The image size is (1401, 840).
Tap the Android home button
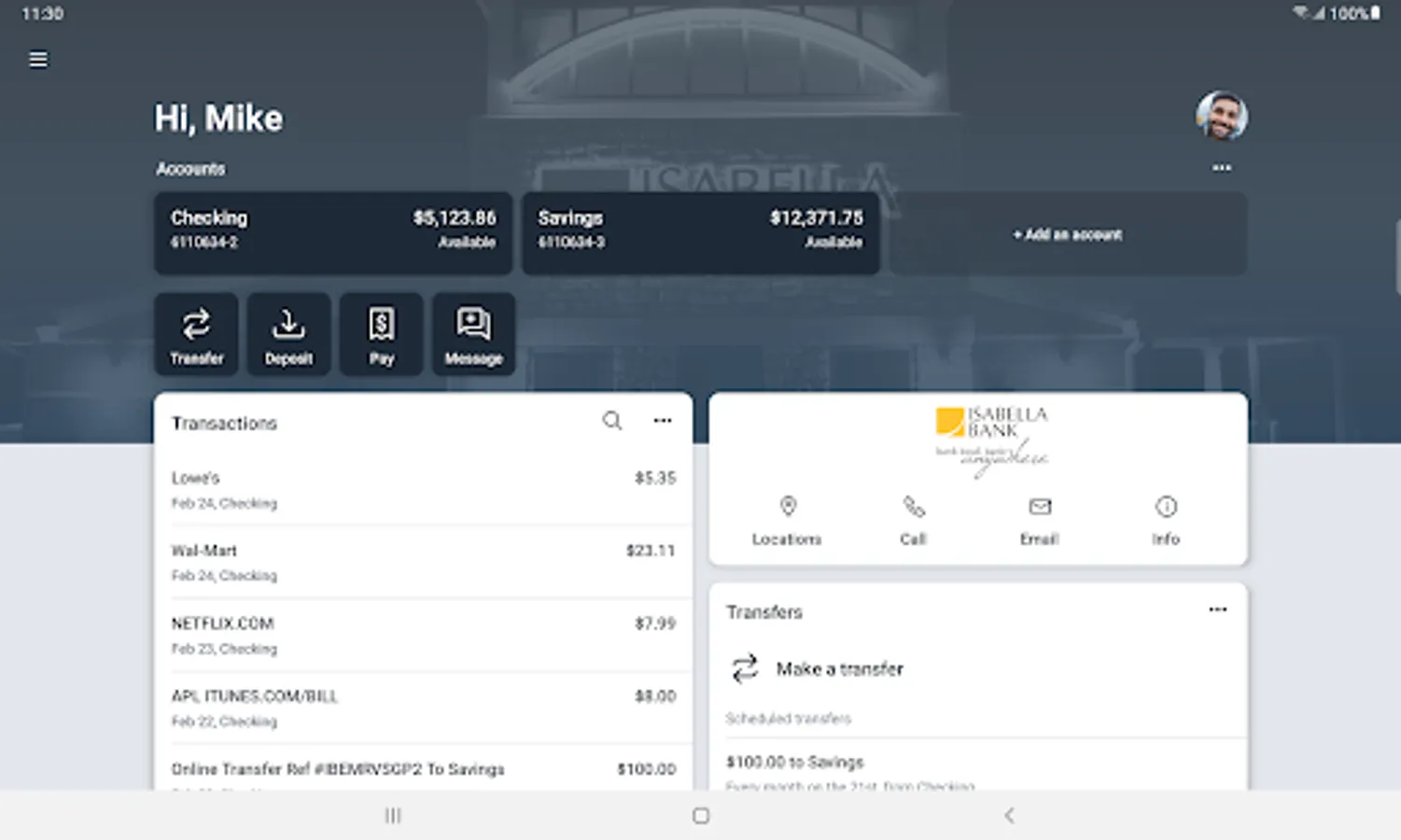(701, 816)
